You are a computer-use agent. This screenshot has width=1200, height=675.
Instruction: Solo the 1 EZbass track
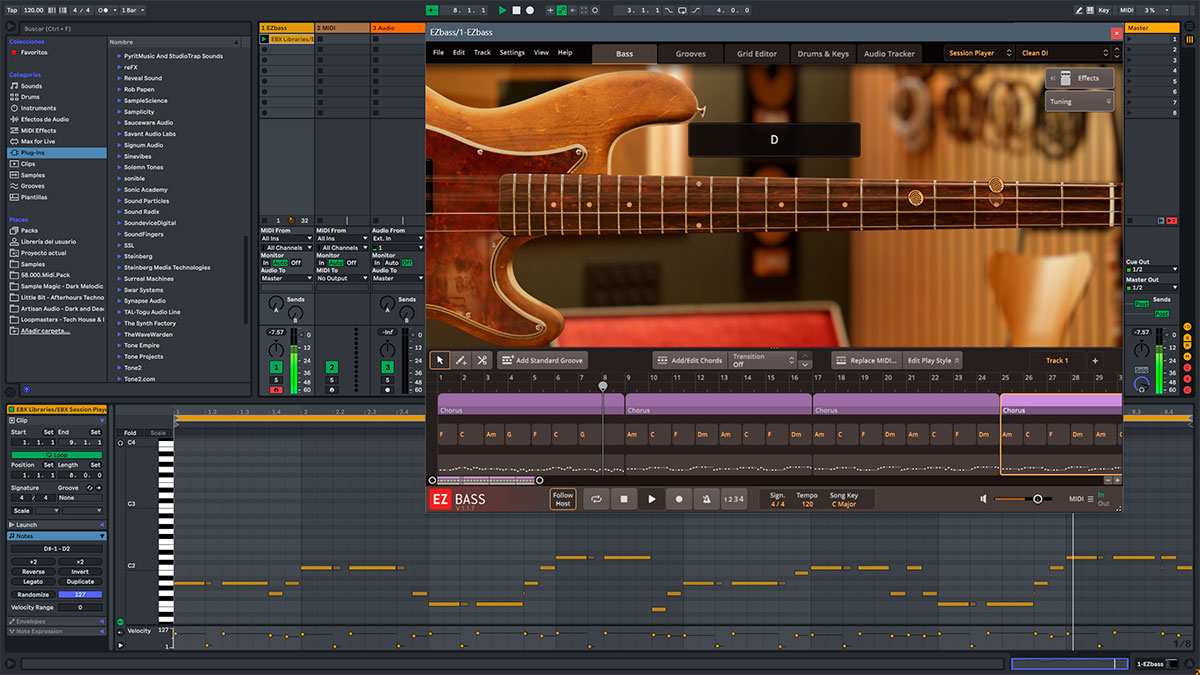tap(276, 380)
